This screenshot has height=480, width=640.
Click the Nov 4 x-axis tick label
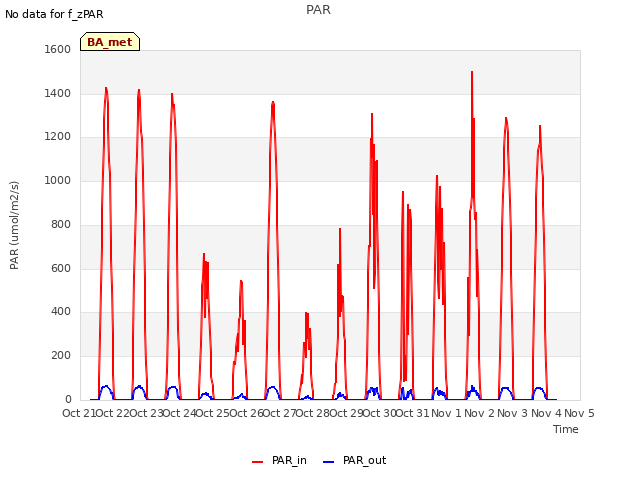pos(546,413)
